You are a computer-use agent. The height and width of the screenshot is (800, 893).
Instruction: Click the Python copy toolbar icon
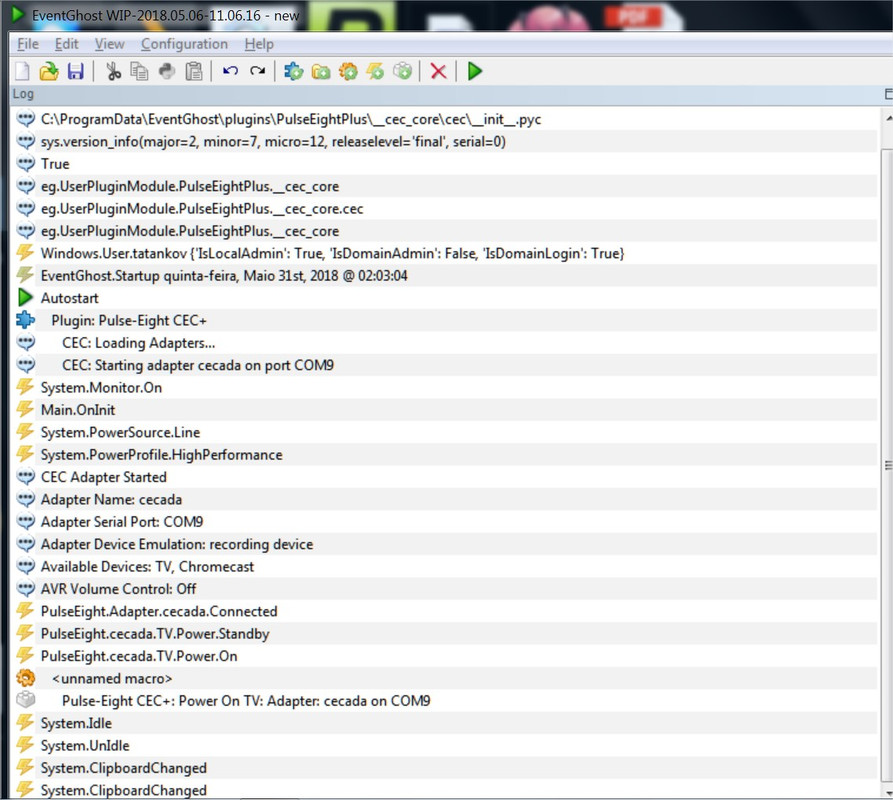click(167, 71)
